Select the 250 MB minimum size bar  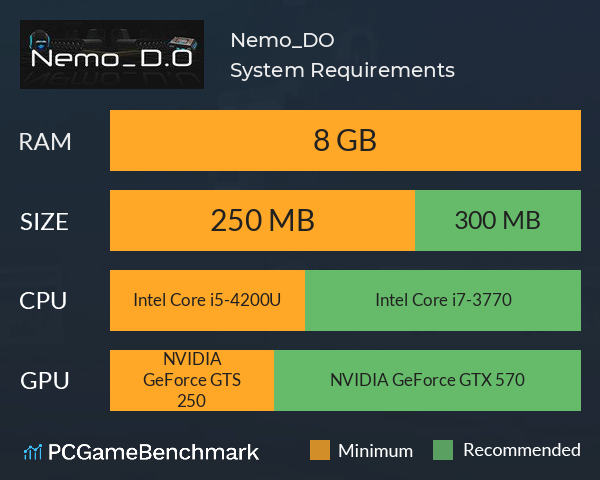point(262,220)
